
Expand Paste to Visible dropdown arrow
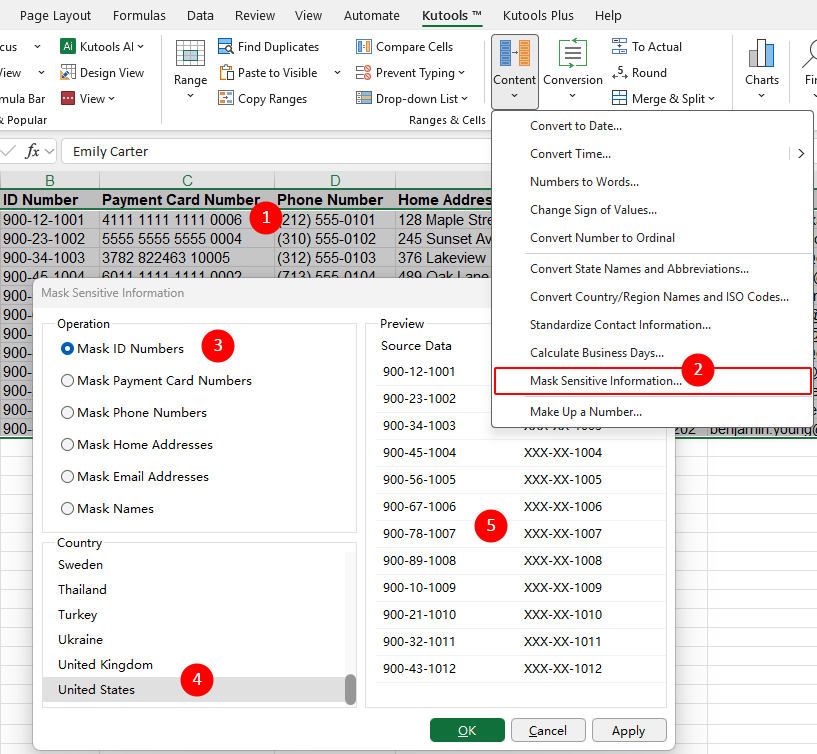tap(337, 72)
